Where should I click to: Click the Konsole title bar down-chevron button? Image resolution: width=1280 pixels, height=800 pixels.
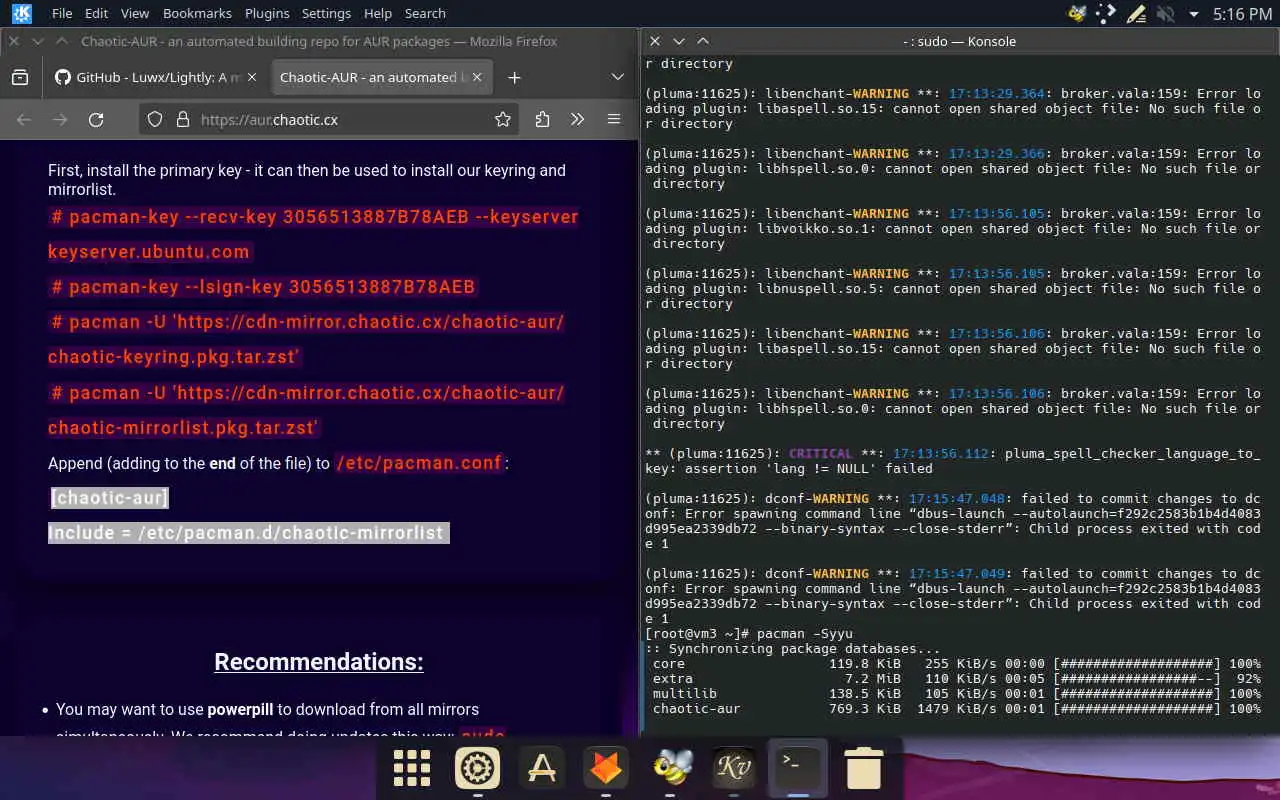(x=679, y=41)
